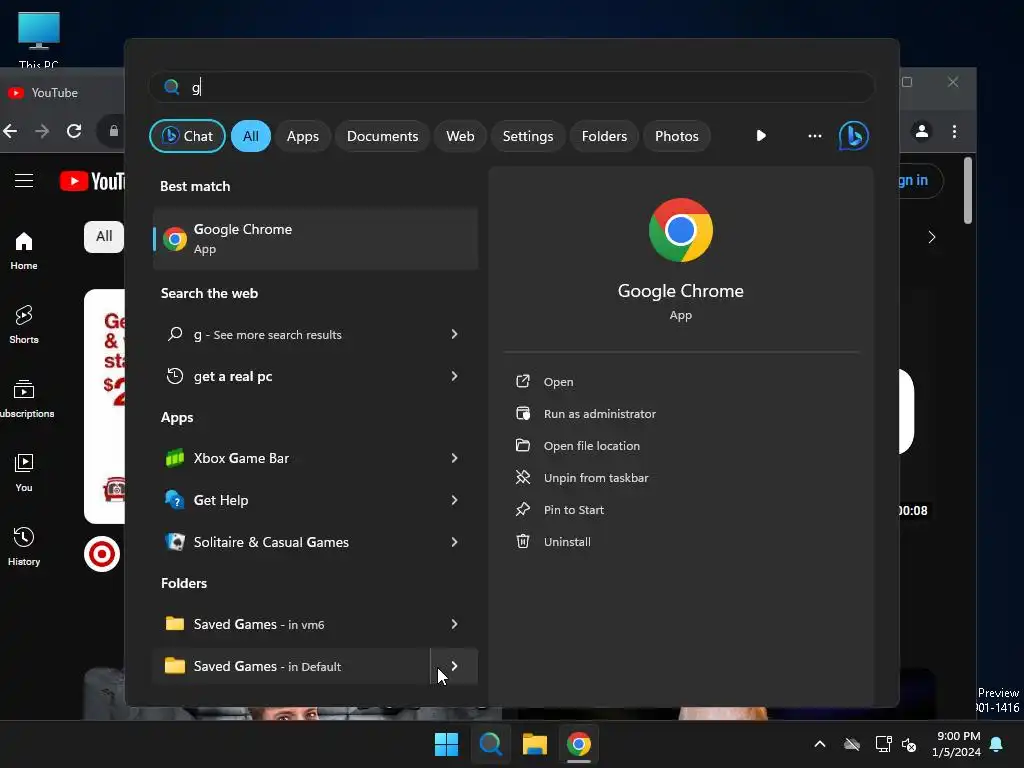
Task: Click the 'Saved Games - in vm6' result text
Action: click(x=259, y=624)
